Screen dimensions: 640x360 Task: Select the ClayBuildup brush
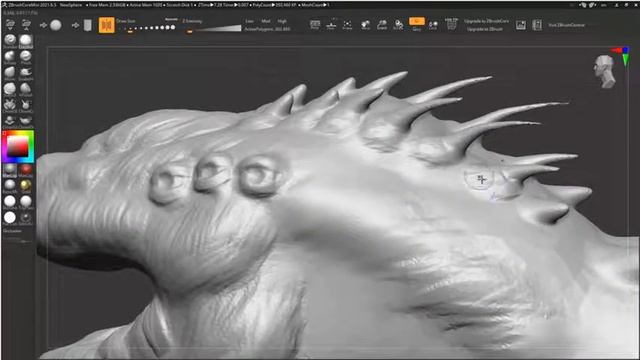(26, 41)
